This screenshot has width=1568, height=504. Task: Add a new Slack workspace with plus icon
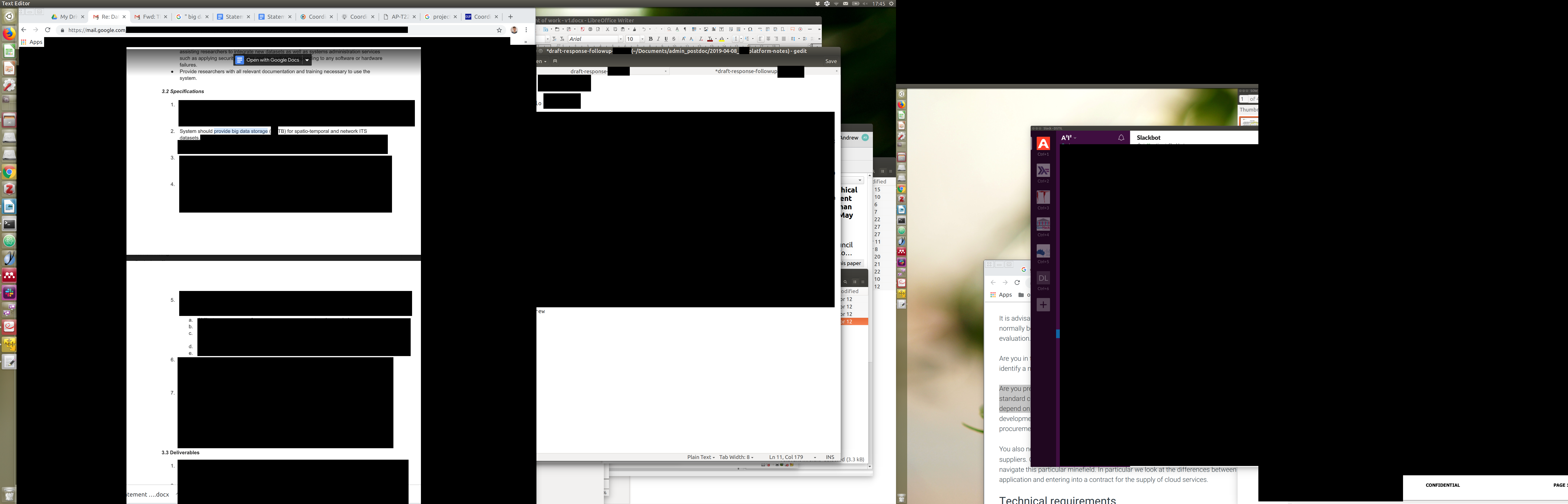[x=1043, y=304]
